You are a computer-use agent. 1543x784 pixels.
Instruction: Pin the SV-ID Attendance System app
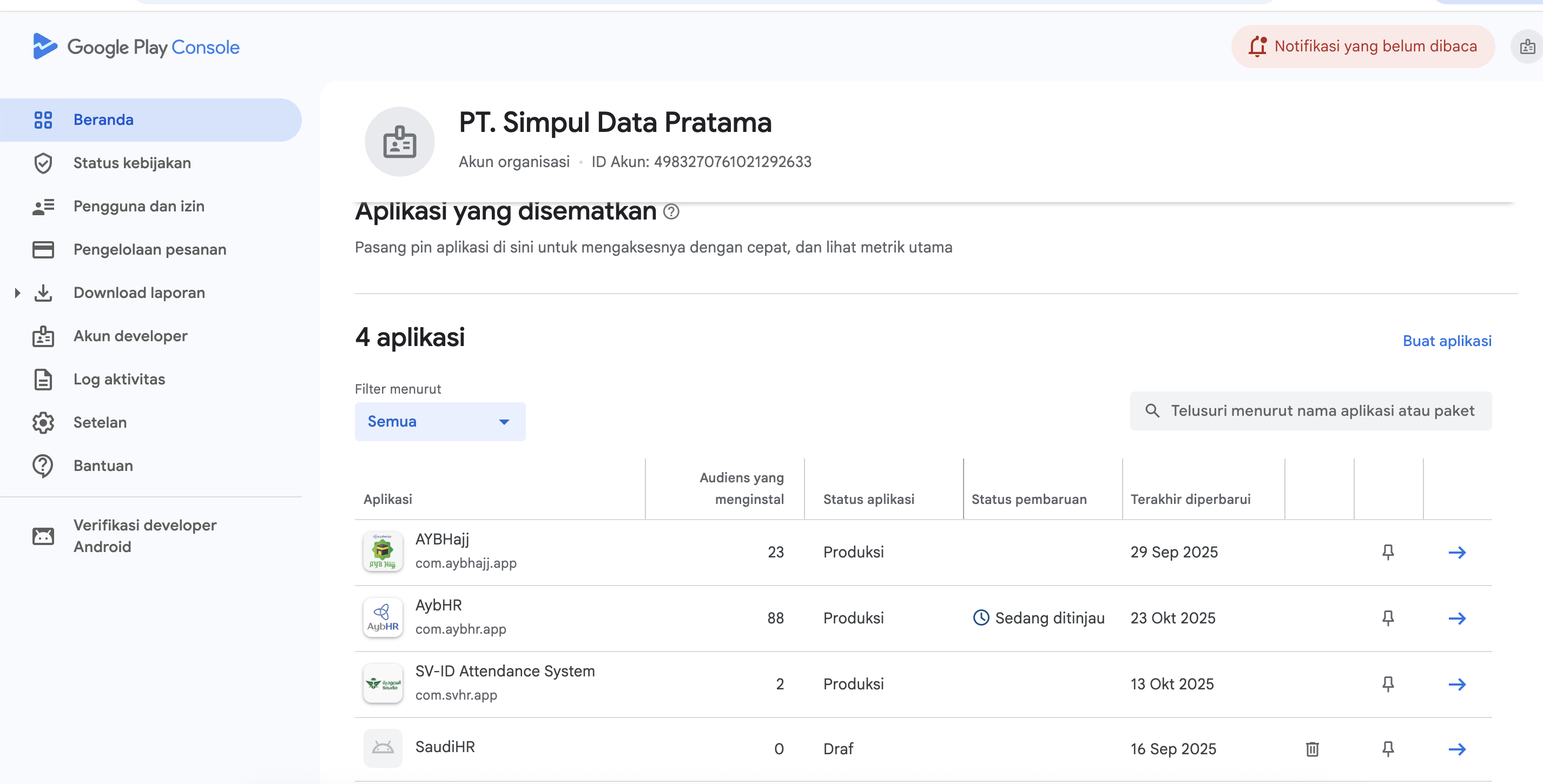[x=1387, y=683]
